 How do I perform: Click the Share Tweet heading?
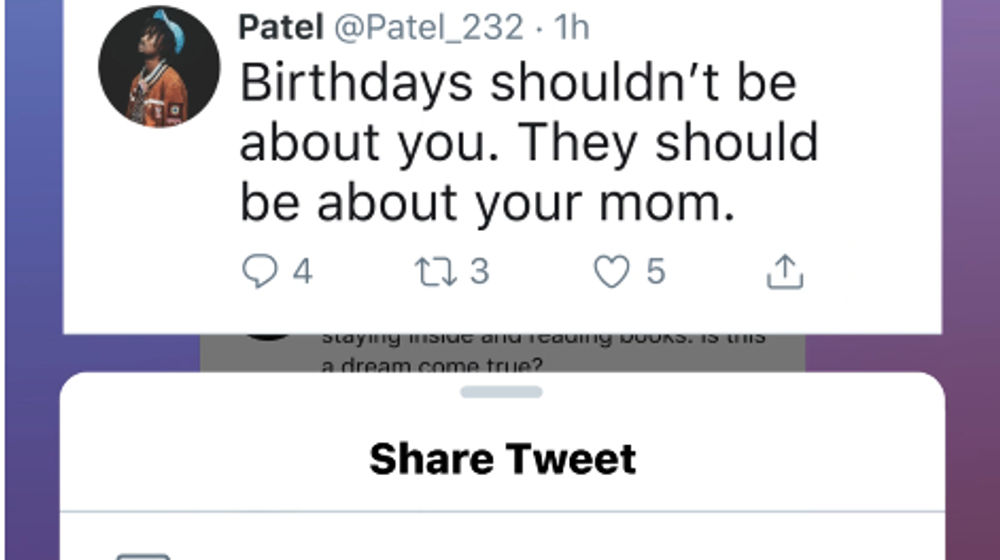[502, 459]
